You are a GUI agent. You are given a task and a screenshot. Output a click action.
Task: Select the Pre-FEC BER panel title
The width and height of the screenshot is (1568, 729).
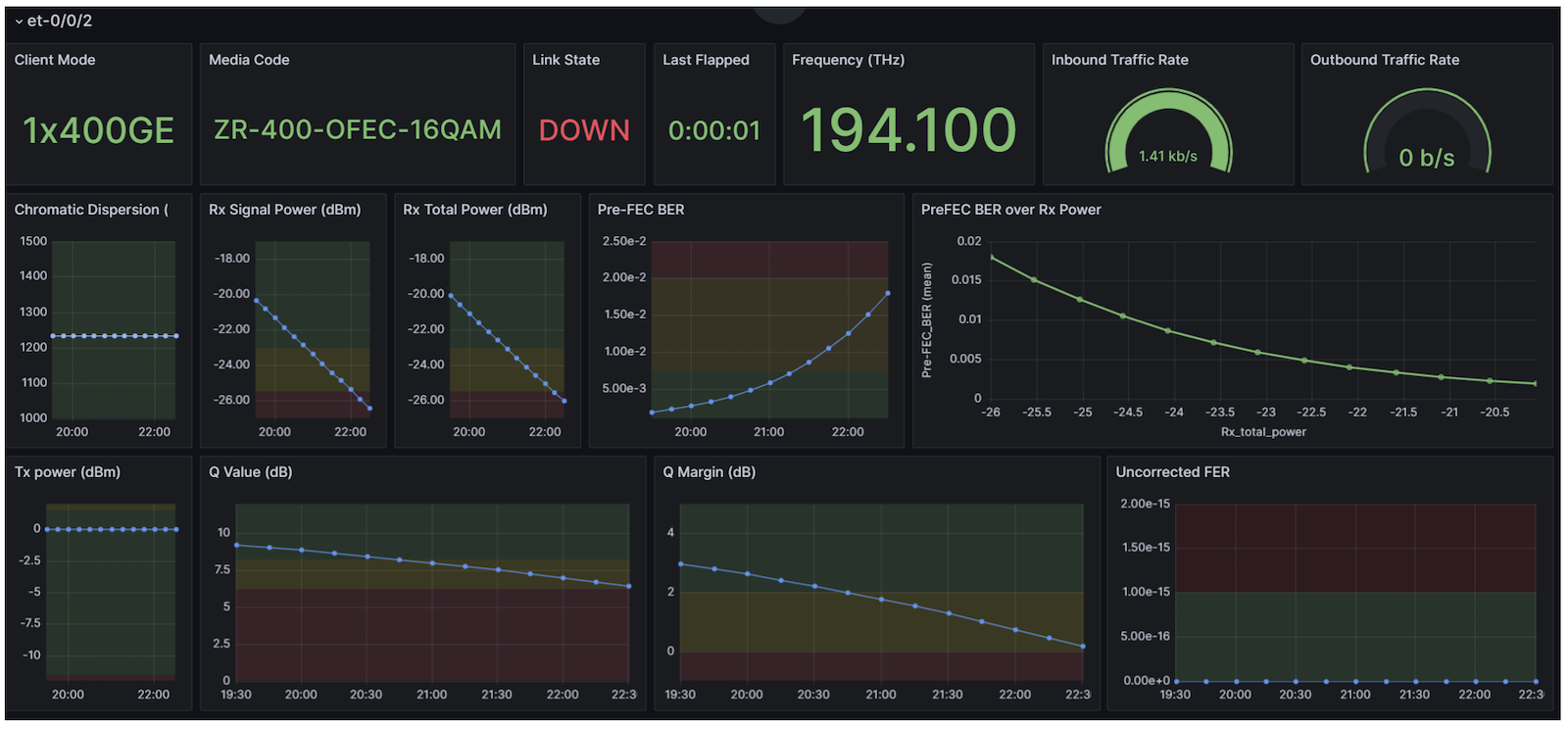click(x=641, y=210)
